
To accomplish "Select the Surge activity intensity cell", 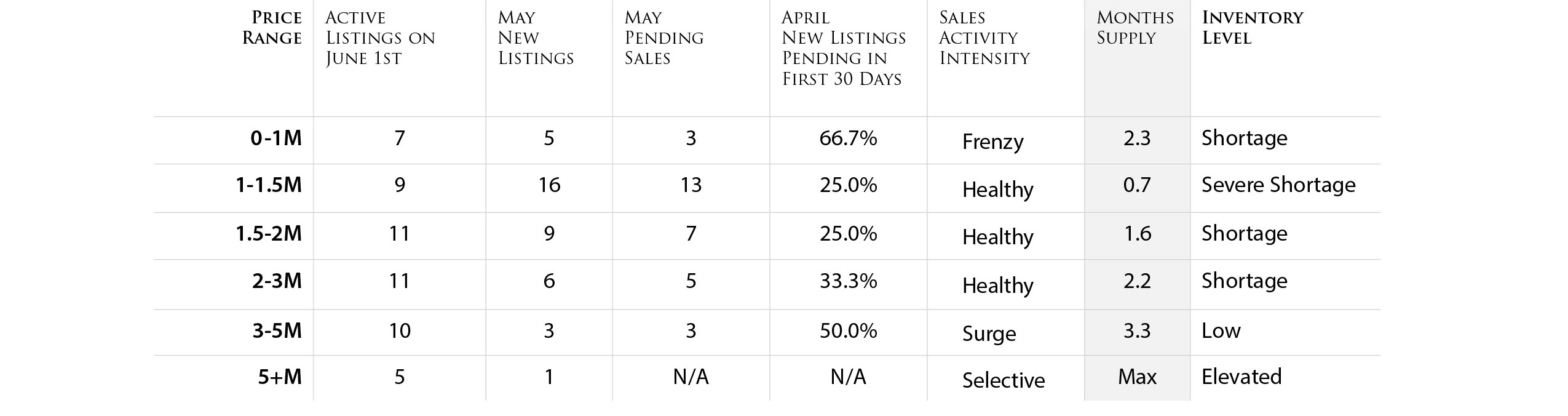I will pyautogui.click(x=989, y=334).
